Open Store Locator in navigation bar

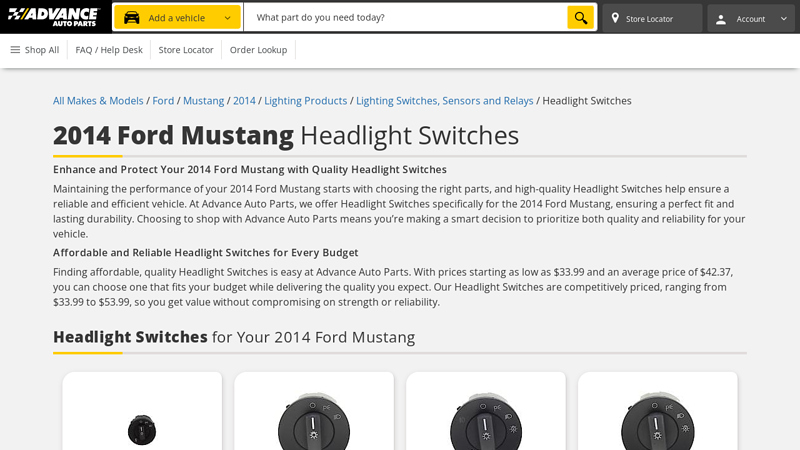coord(186,50)
